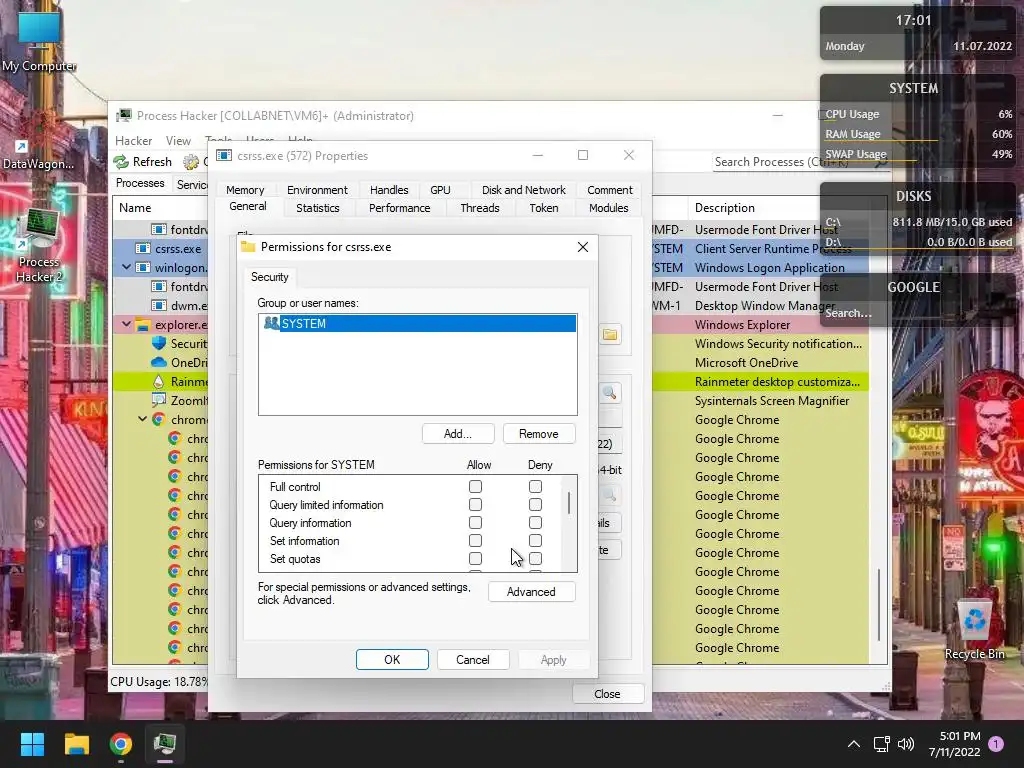The height and width of the screenshot is (768, 1024).
Task: Click the OneDrive cloud process icon
Action: click(159, 362)
